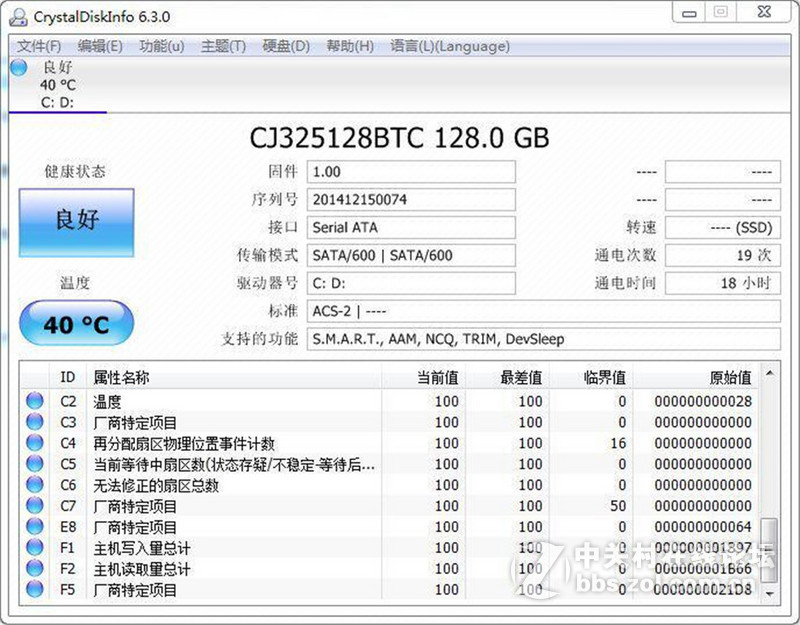
Task: Open the 硬盘(D) menu
Action: [286, 46]
